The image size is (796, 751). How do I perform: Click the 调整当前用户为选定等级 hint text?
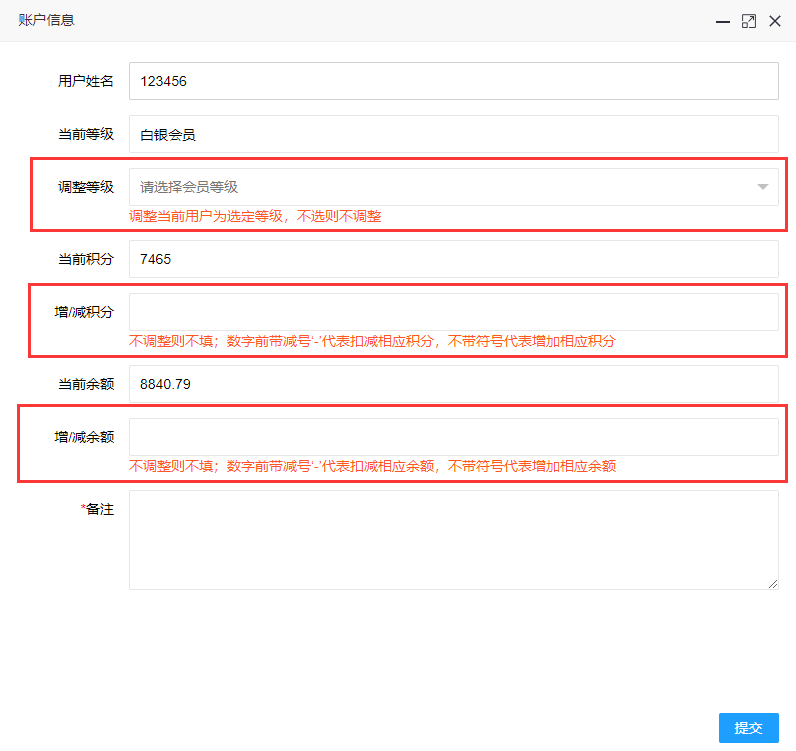(x=255, y=216)
